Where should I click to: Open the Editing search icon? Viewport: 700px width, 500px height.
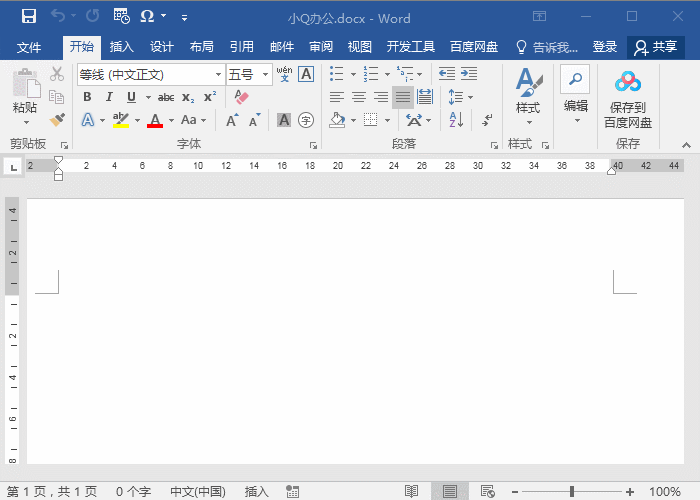tap(575, 79)
